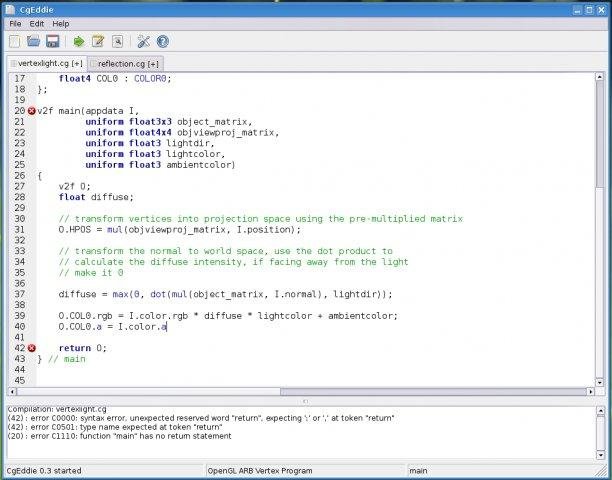Click the notepad with pencil icon
Viewport: 612px width, 480px height.
pos(98,41)
